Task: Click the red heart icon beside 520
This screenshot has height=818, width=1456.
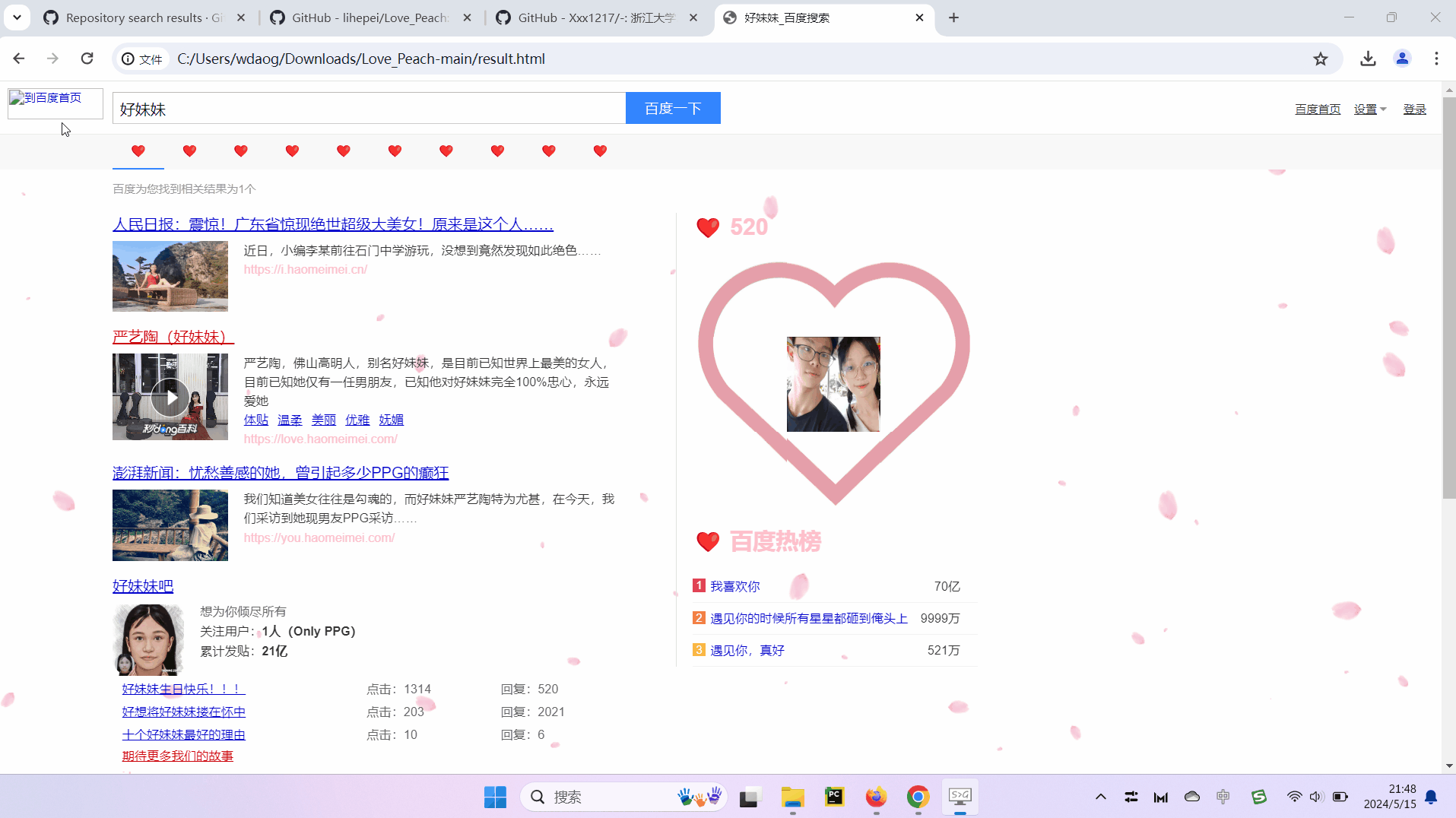Action: [708, 227]
